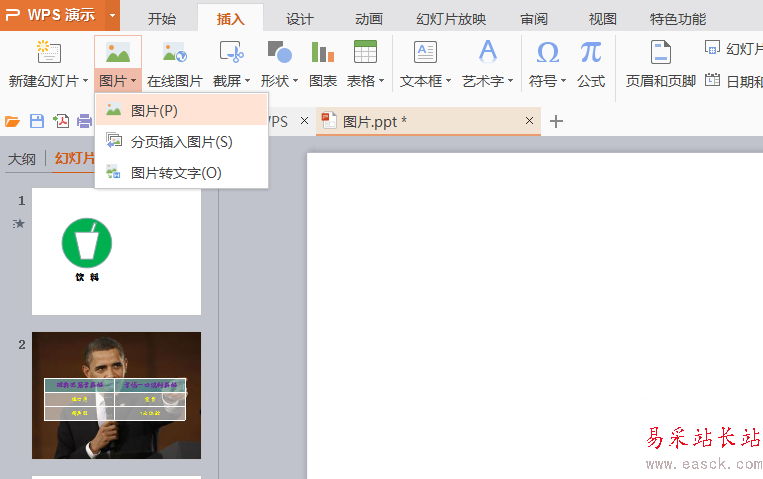Click the 表格 table icon

click(365, 52)
